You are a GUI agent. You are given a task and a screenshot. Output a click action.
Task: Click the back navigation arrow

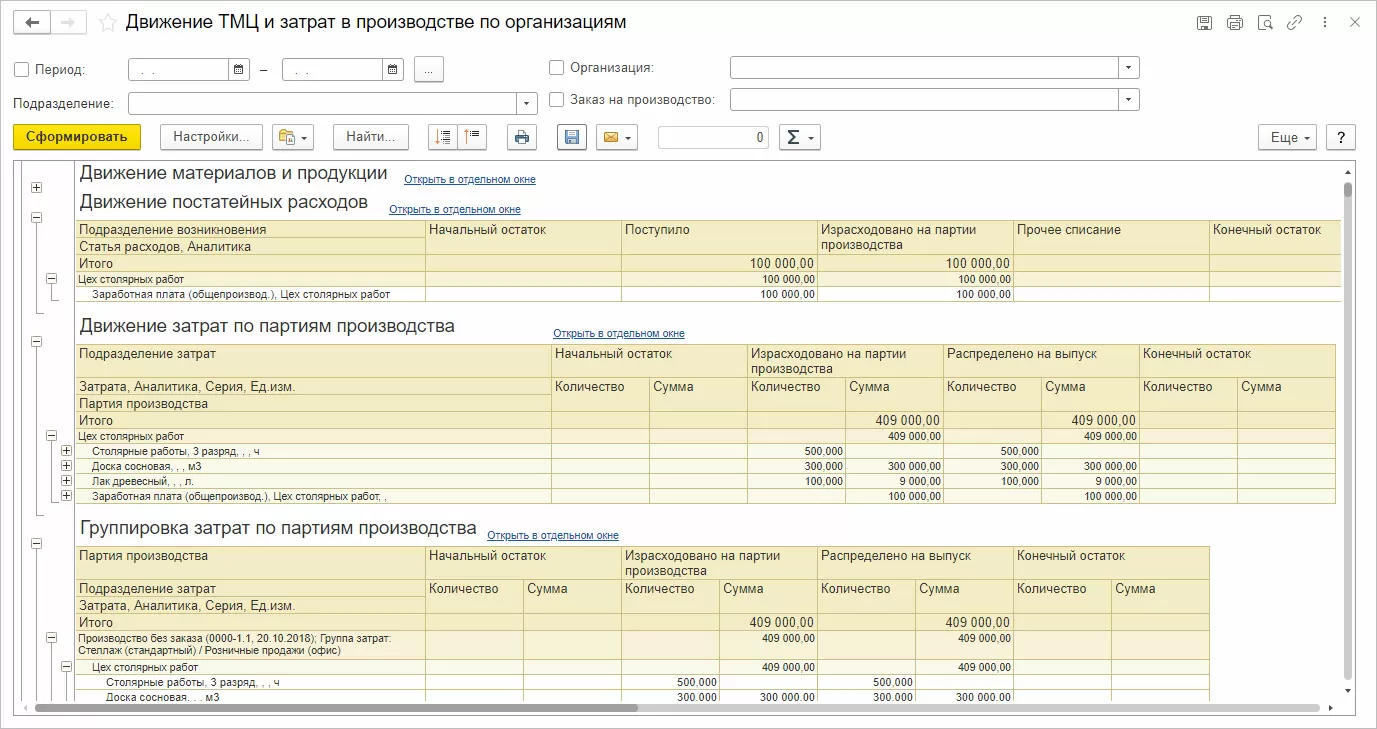[33, 22]
